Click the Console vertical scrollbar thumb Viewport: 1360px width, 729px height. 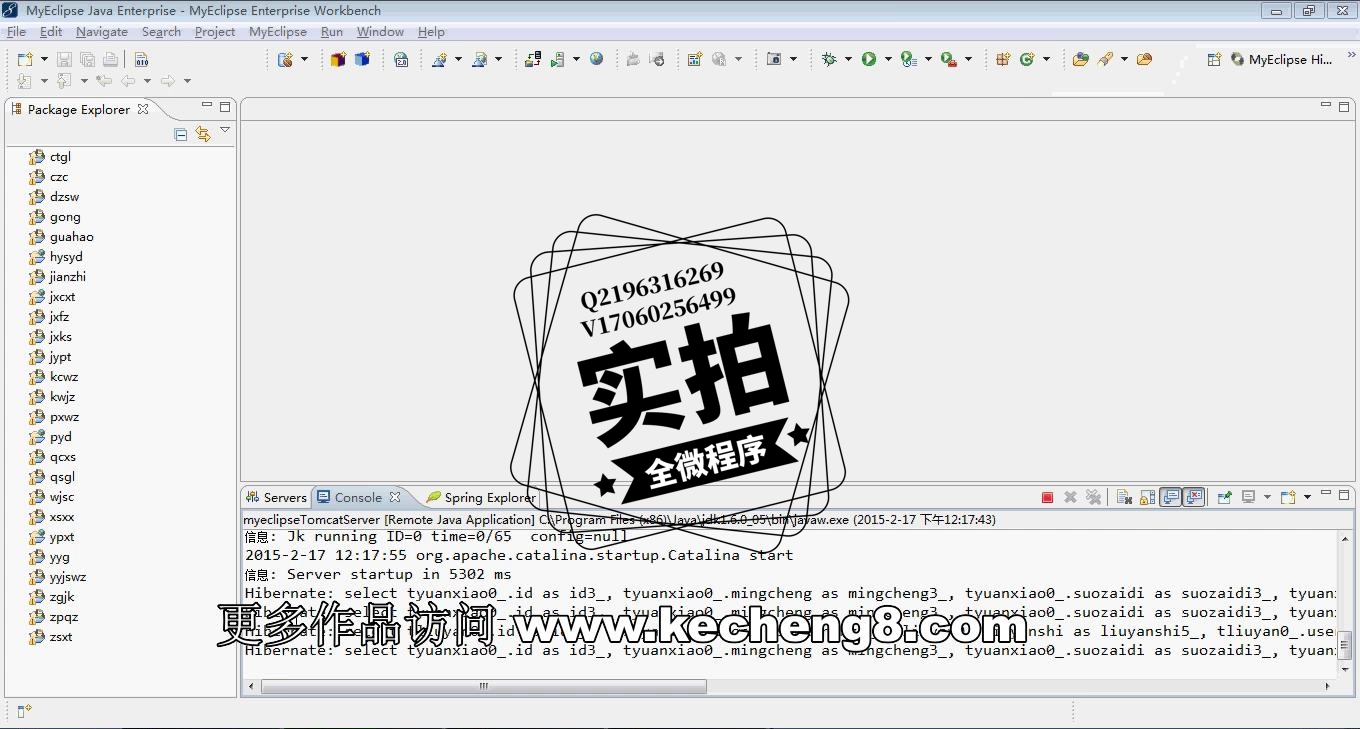click(x=1345, y=644)
